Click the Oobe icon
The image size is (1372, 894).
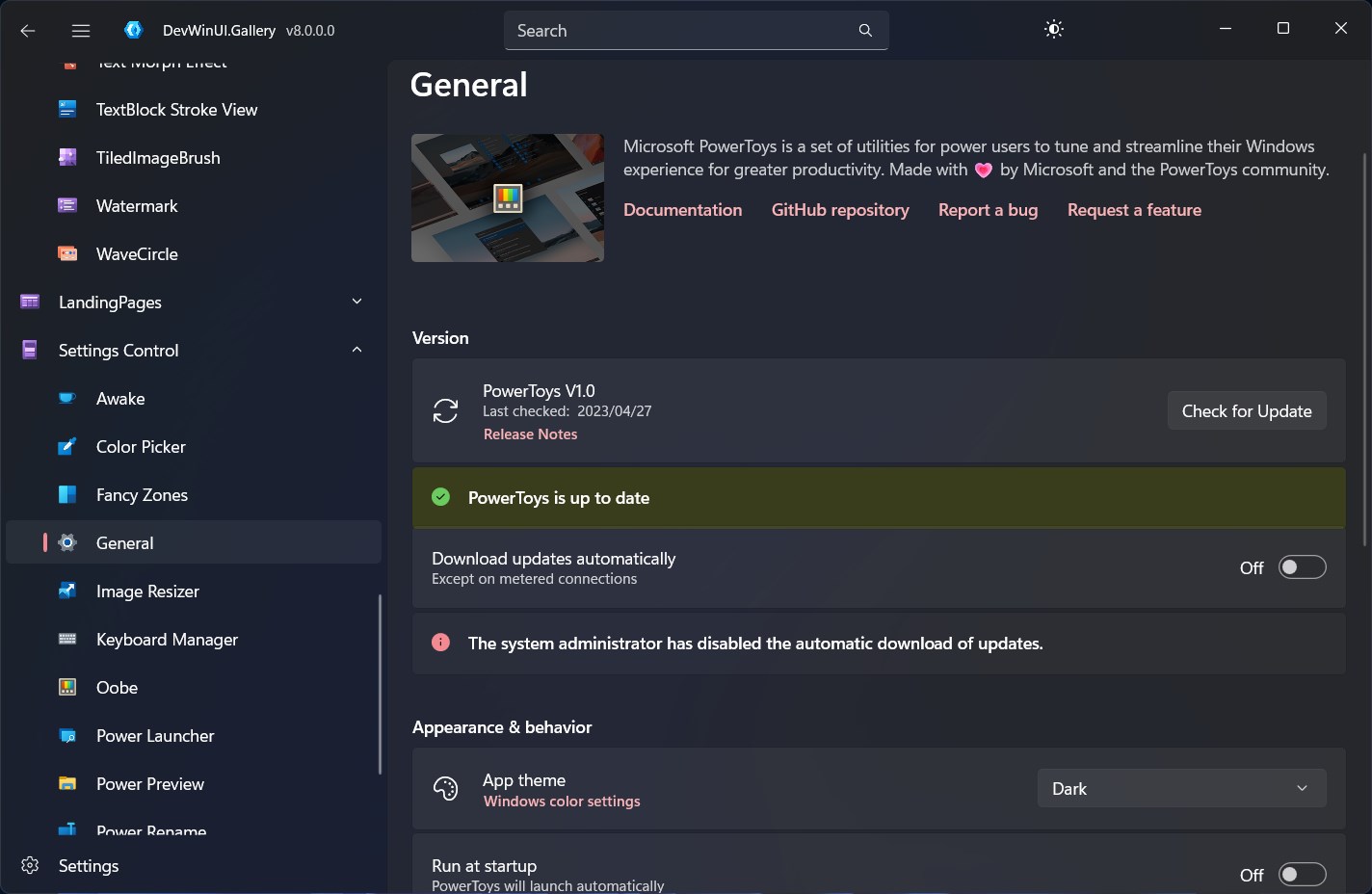click(x=67, y=688)
